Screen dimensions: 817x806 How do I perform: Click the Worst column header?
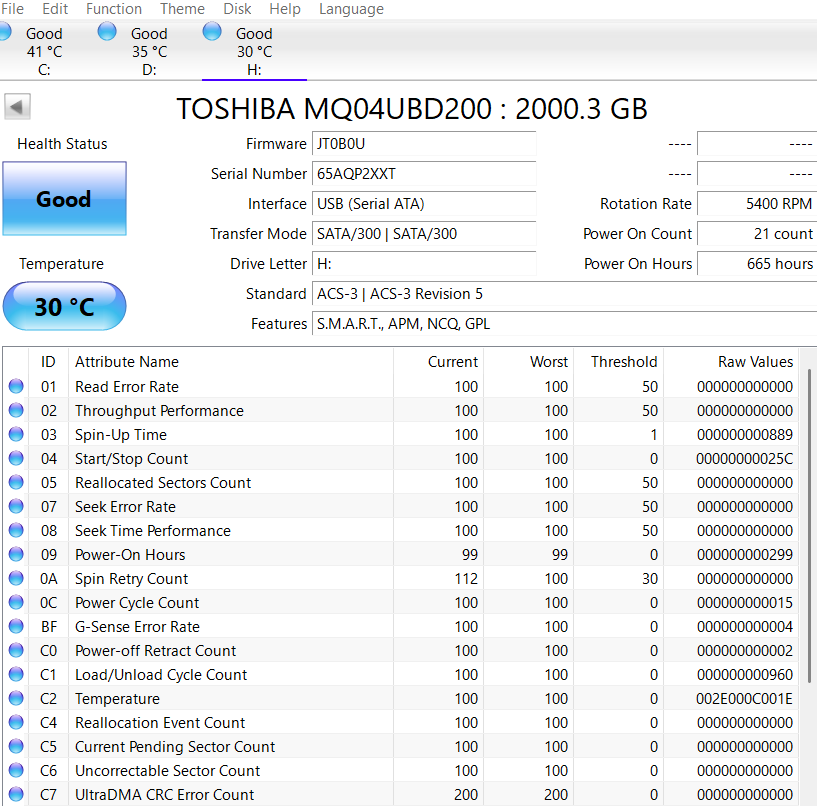coord(528,362)
